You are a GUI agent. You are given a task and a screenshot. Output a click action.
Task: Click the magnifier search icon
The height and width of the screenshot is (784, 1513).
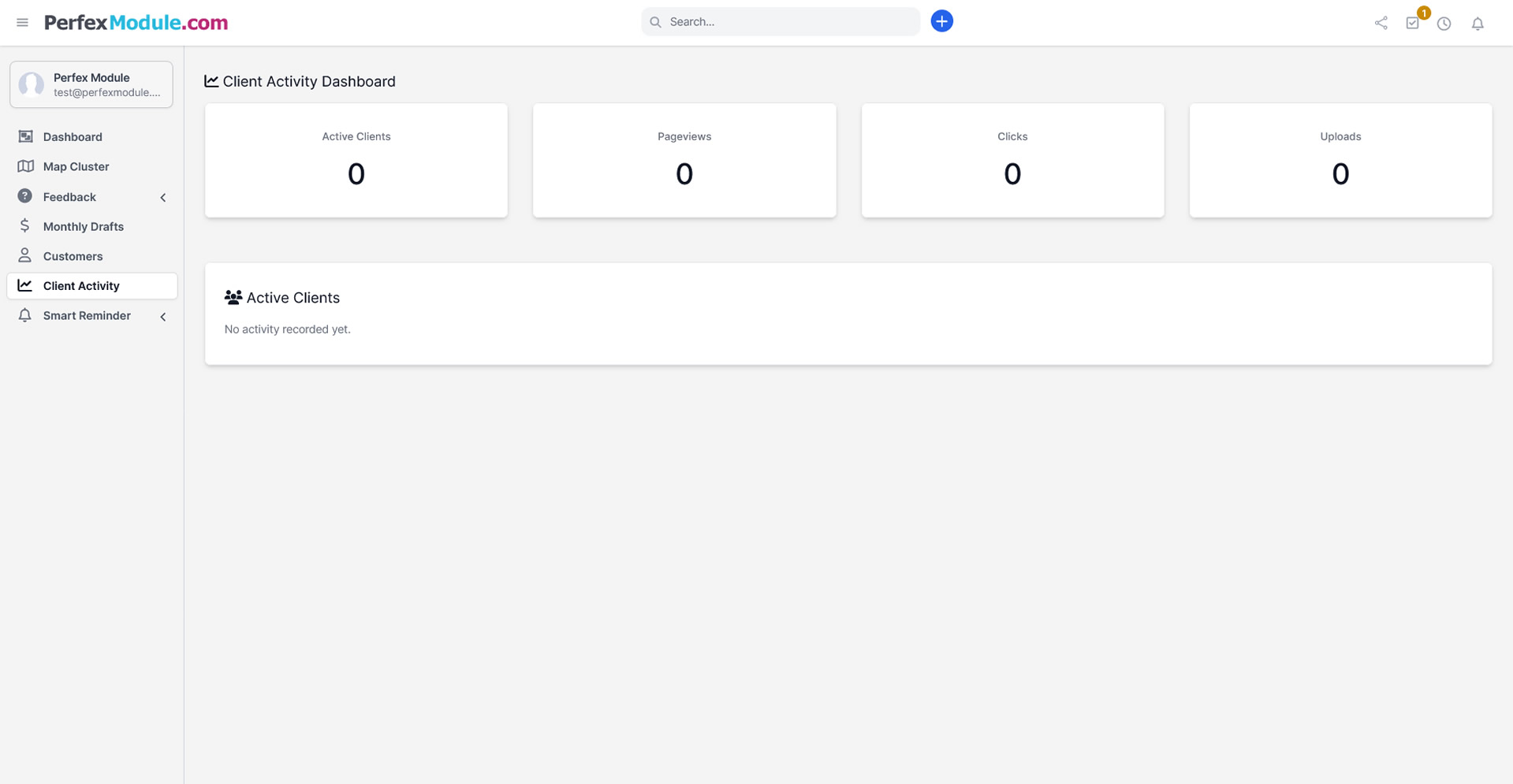(x=655, y=22)
